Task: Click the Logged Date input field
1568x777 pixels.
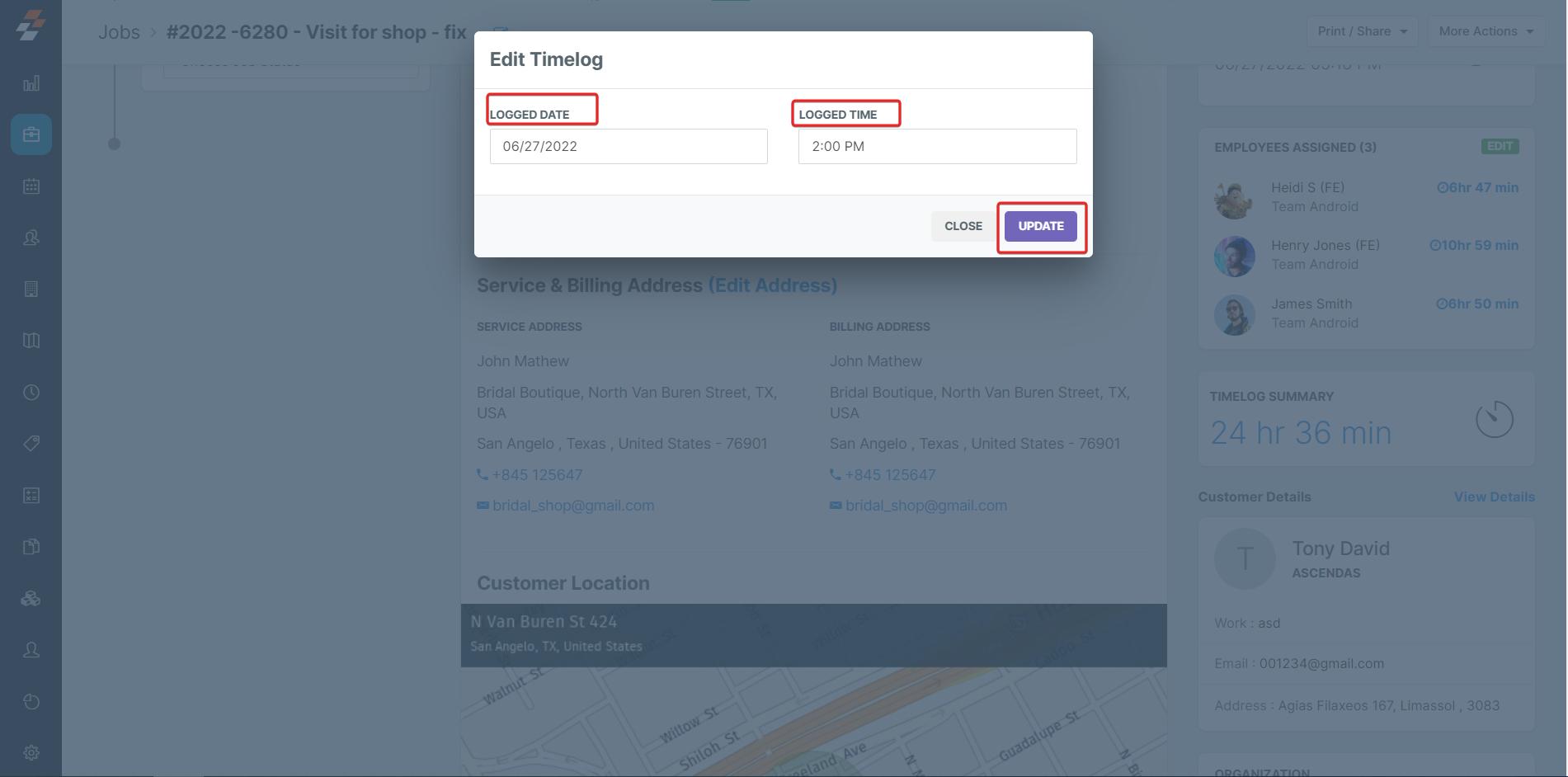Action: pos(629,146)
